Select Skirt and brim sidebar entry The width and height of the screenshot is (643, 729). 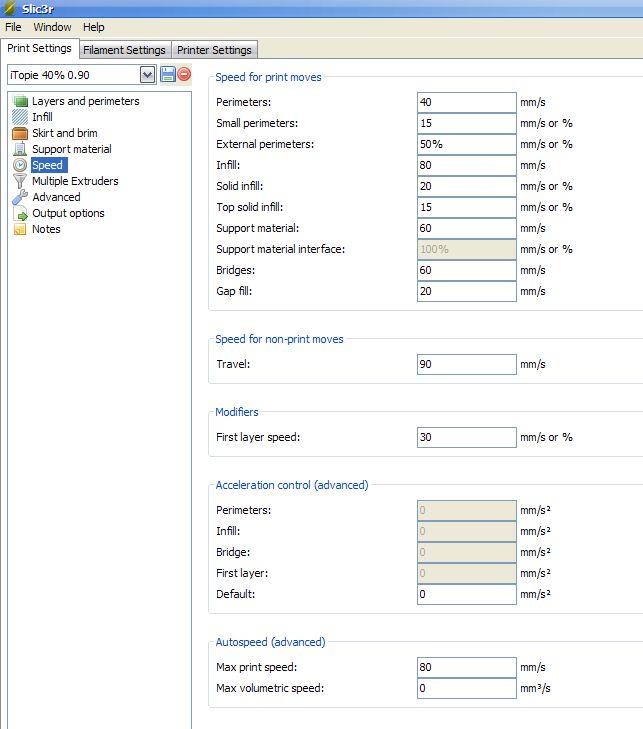(65, 133)
